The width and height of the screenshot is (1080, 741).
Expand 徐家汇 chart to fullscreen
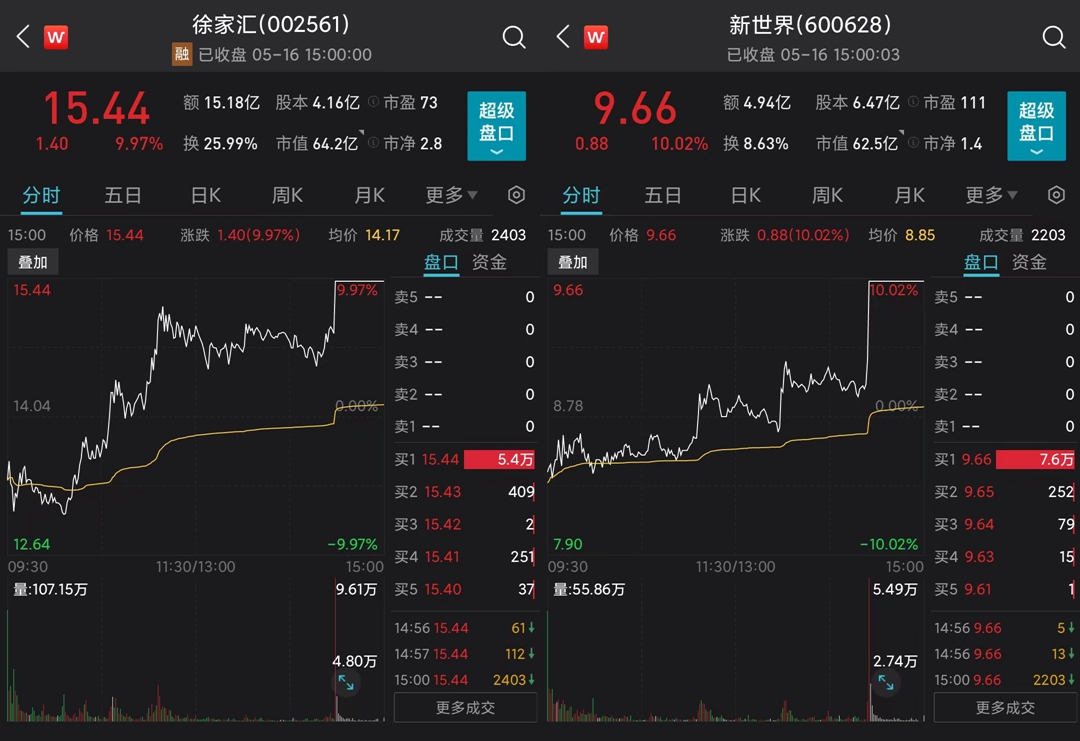point(346,683)
